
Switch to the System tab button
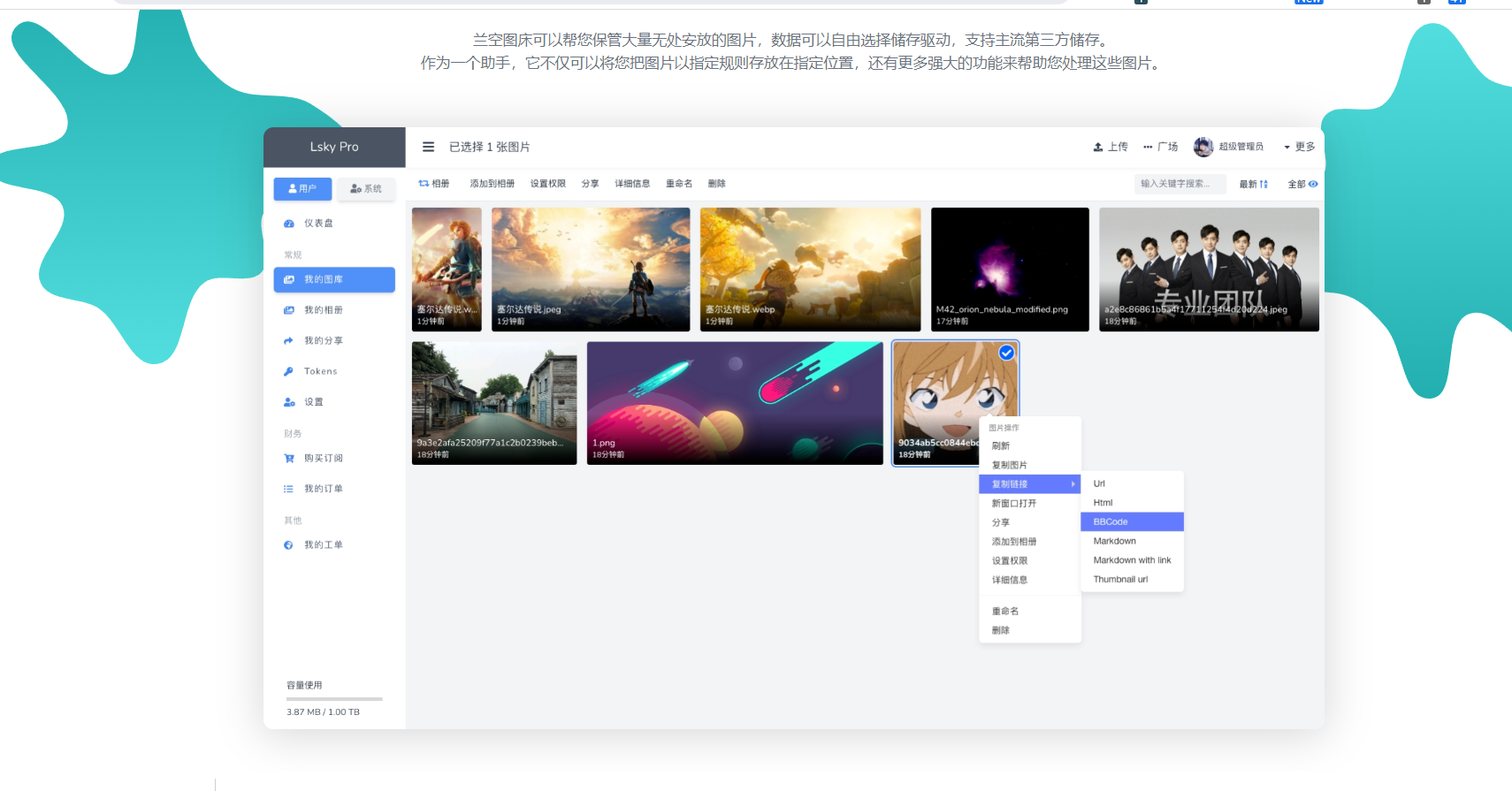pyautogui.click(x=365, y=189)
